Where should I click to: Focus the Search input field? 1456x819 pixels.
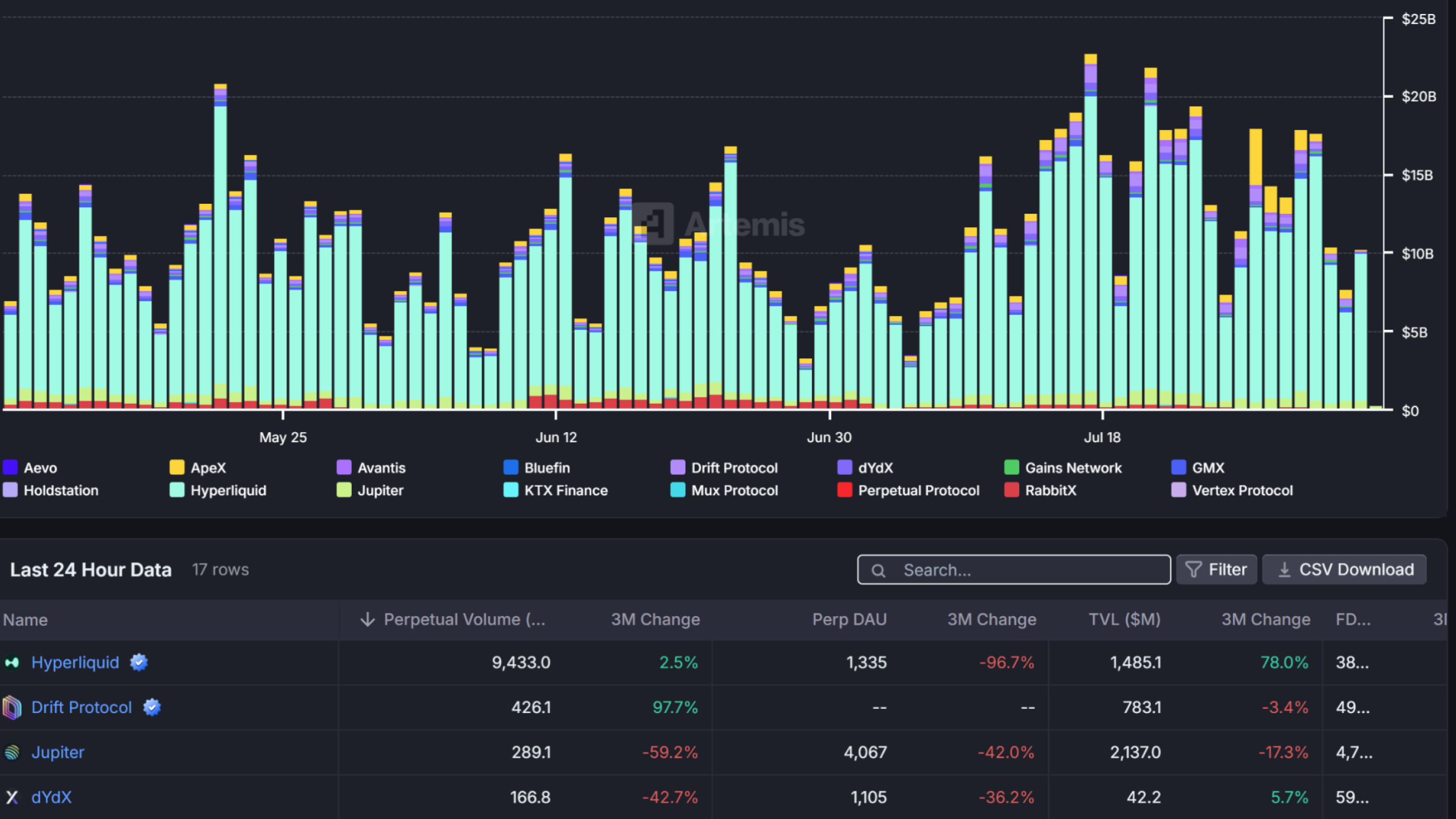coord(1014,570)
